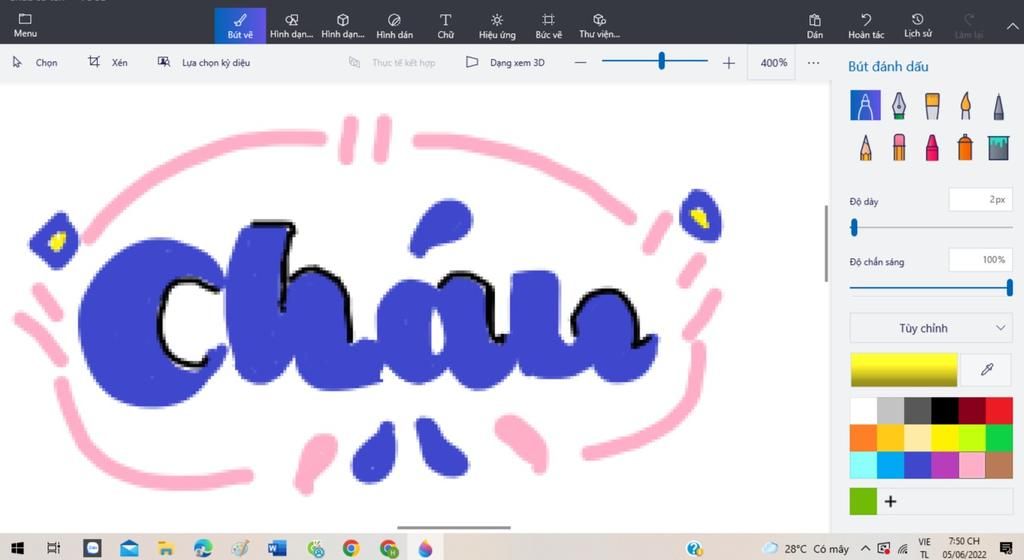Click the zoom slider handle

pyautogui.click(x=662, y=61)
